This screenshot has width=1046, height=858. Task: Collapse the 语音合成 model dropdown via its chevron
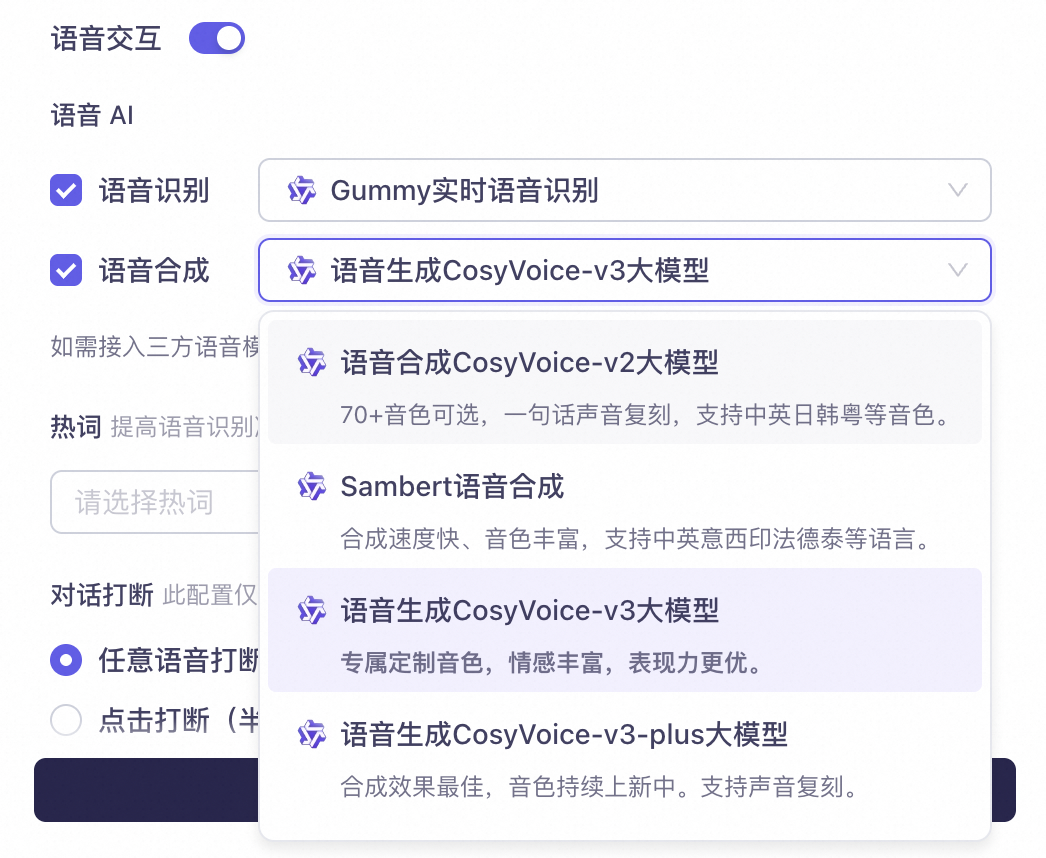pos(957,270)
